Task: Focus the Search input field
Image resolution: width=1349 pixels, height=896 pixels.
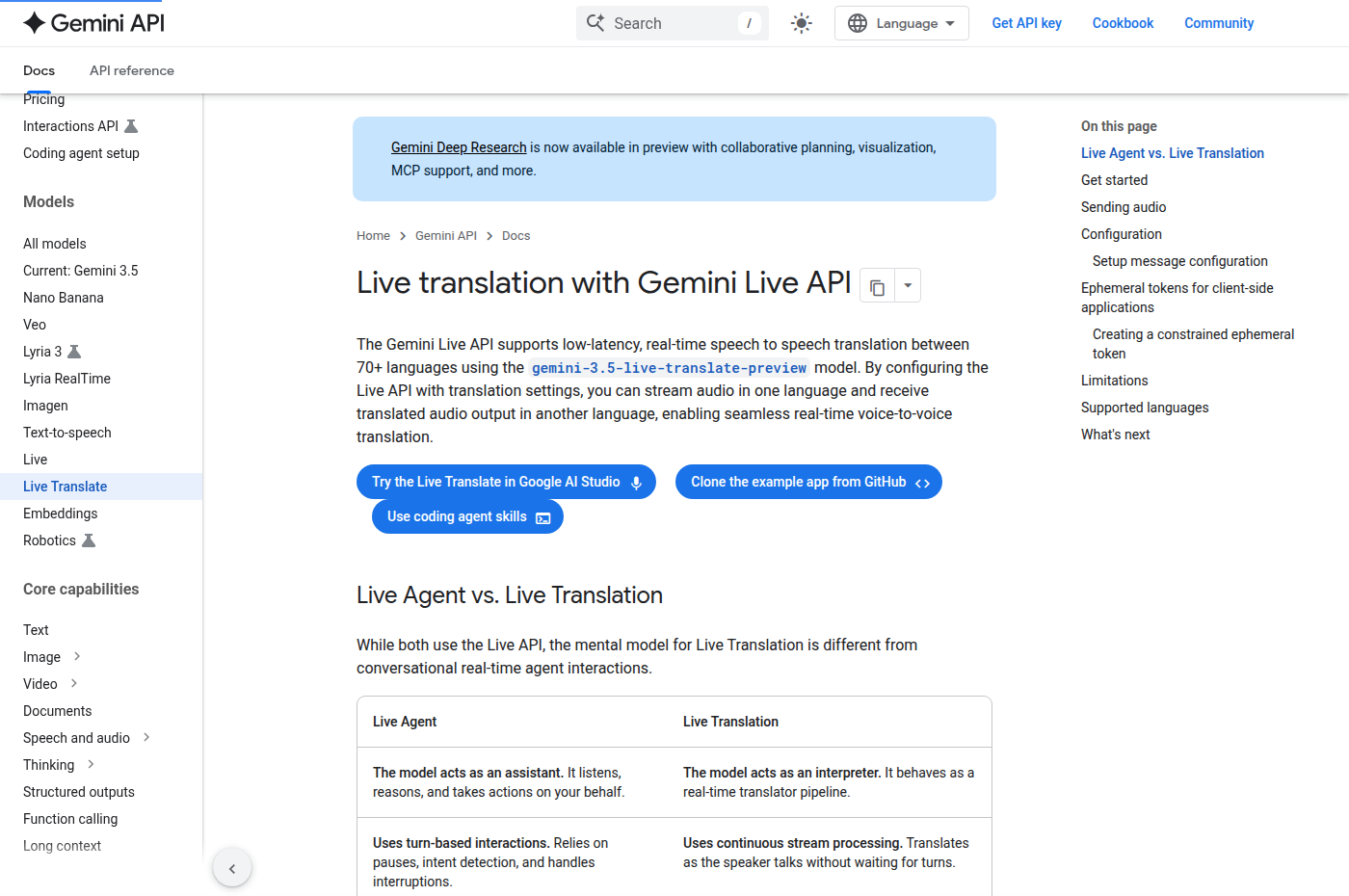Action: pos(673,23)
